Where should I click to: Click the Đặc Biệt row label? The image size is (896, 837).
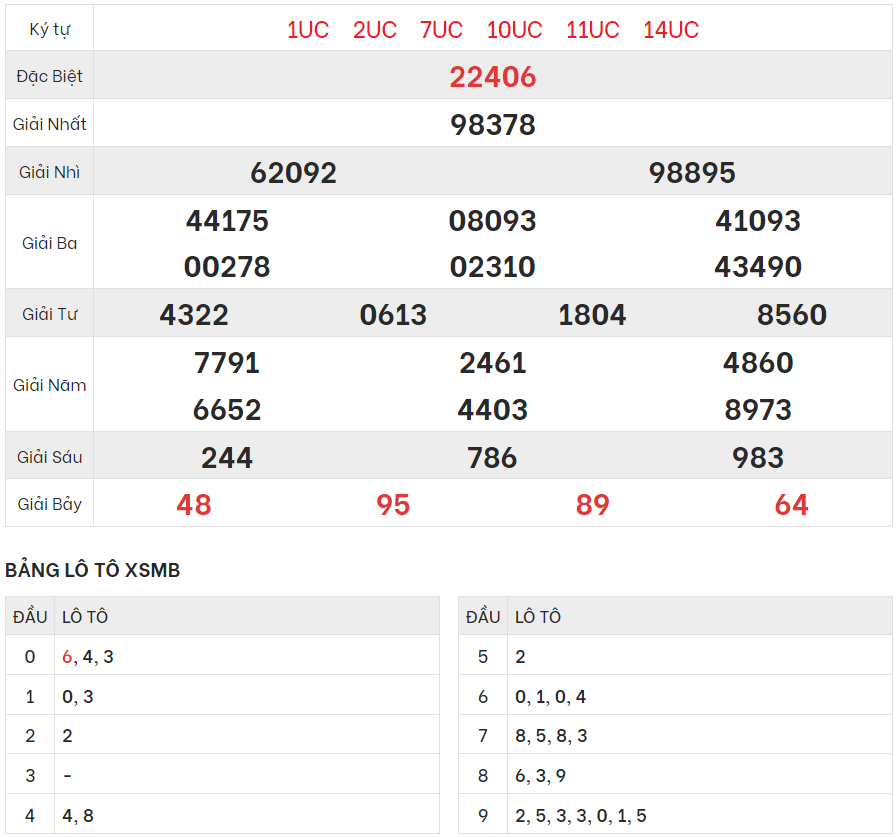(50, 77)
